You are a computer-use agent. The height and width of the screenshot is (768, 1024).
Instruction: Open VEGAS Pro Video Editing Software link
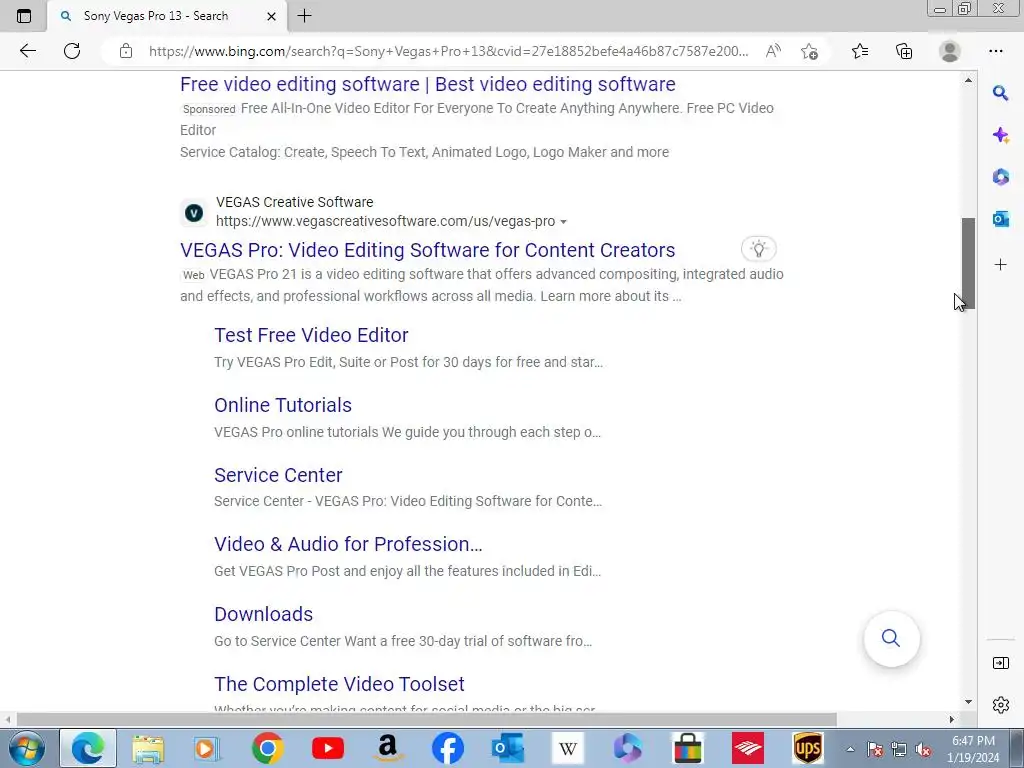(428, 250)
